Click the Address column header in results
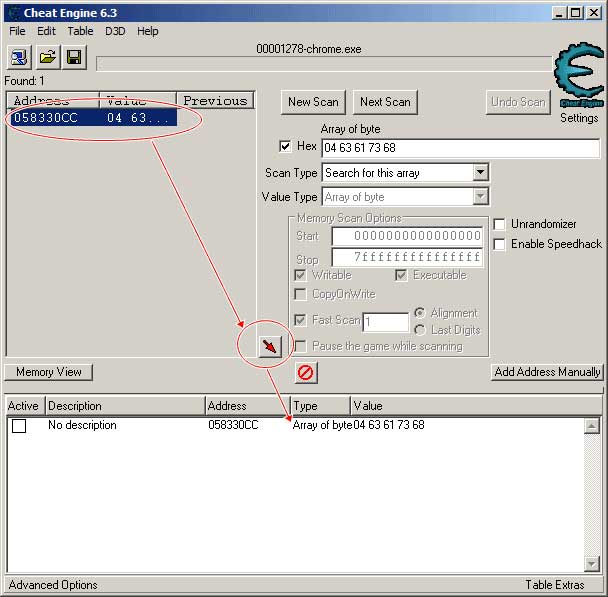608x597 pixels. coord(53,100)
